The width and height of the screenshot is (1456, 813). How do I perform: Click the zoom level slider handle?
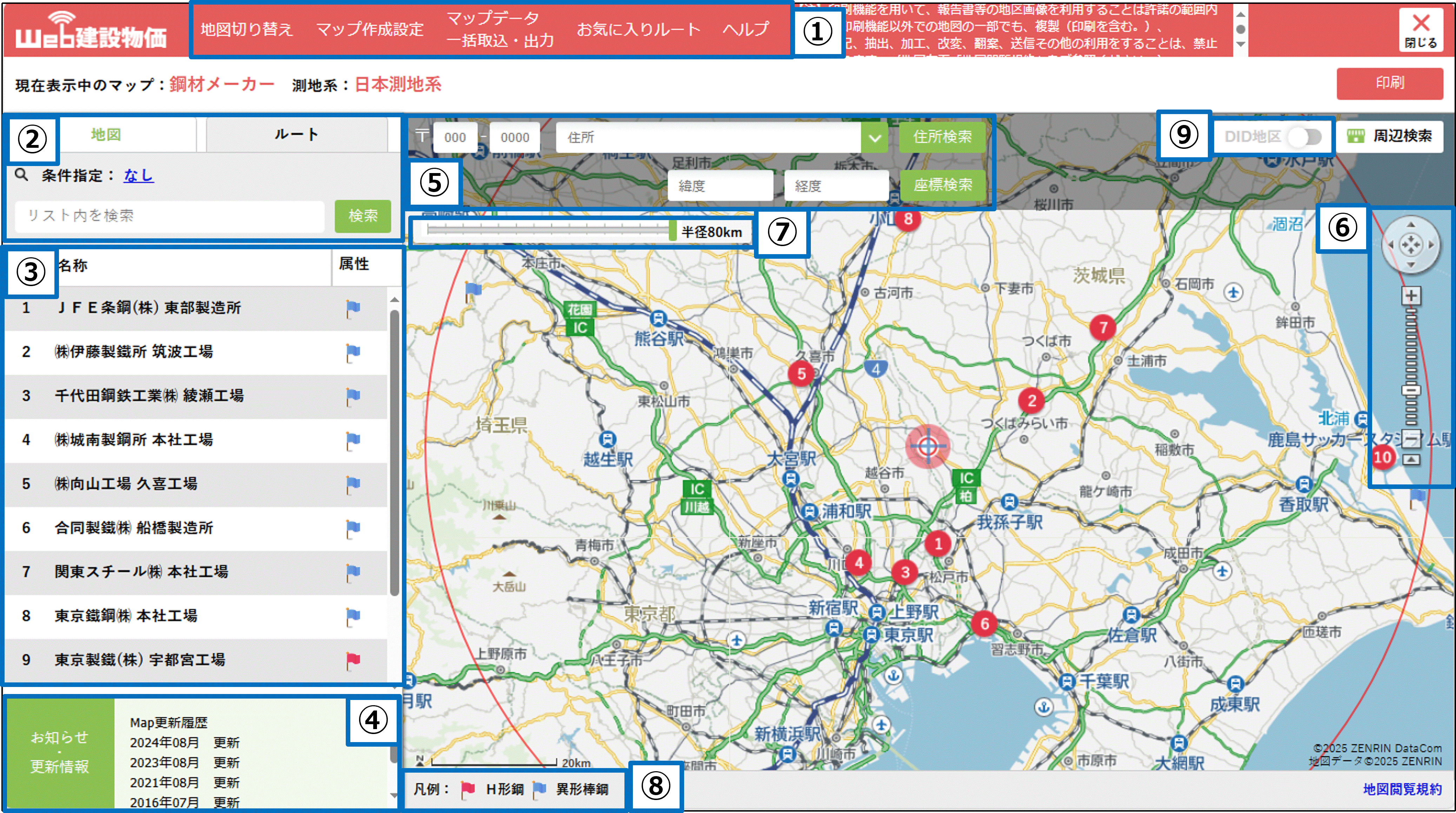click(1411, 390)
